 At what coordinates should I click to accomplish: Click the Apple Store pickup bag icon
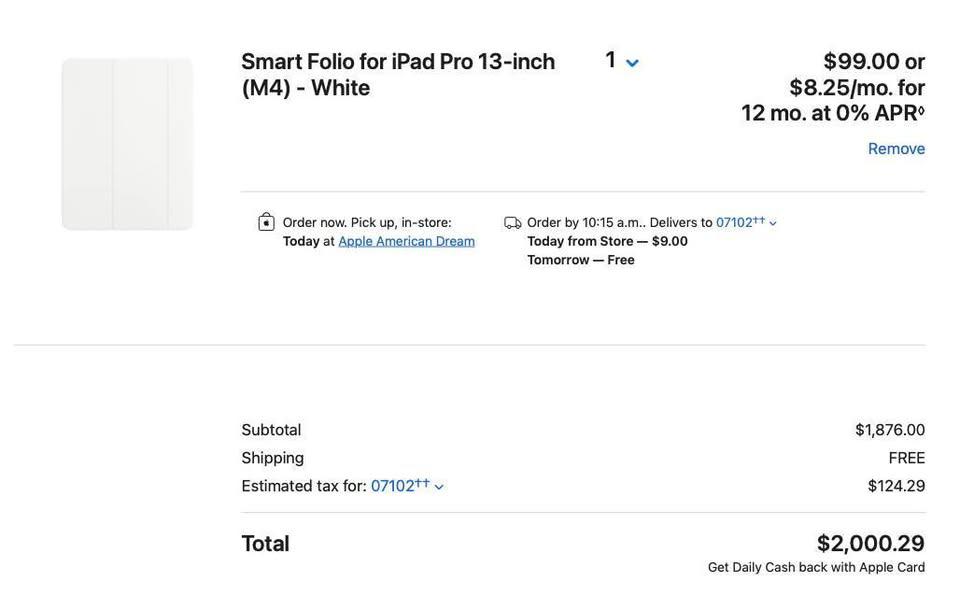(266, 222)
